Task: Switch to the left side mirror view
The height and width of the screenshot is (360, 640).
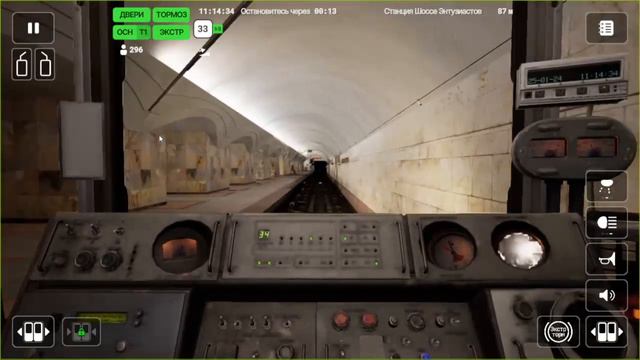Action: pos(22,64)
